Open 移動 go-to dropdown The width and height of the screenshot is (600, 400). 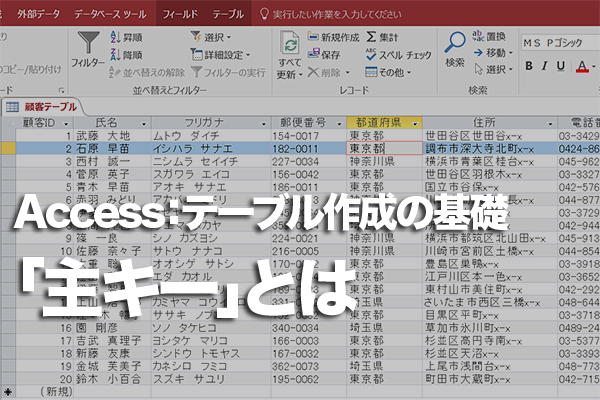pyautogui.click(x=493, y=52)
